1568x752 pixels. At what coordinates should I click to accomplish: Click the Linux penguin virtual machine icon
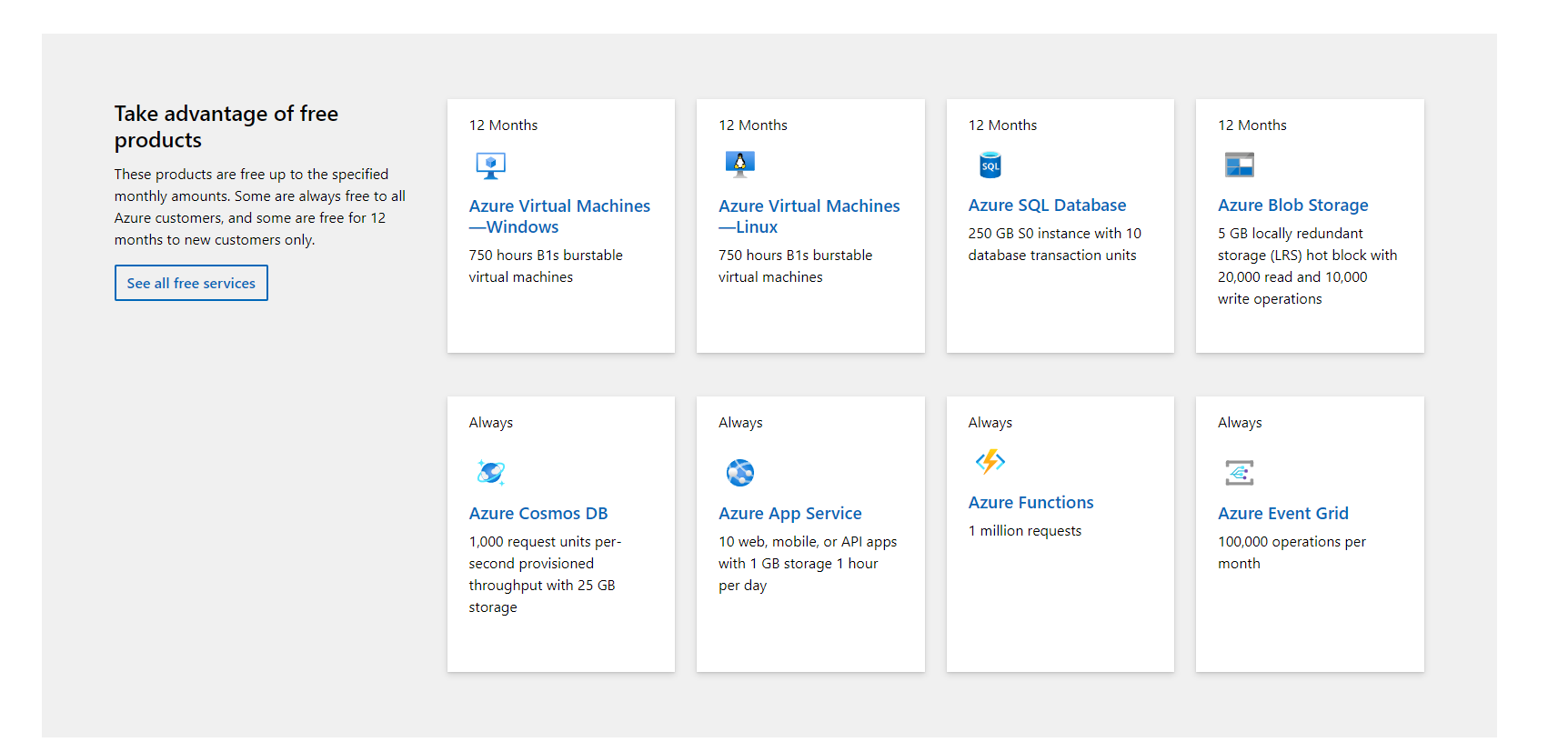tap(739, 165)
